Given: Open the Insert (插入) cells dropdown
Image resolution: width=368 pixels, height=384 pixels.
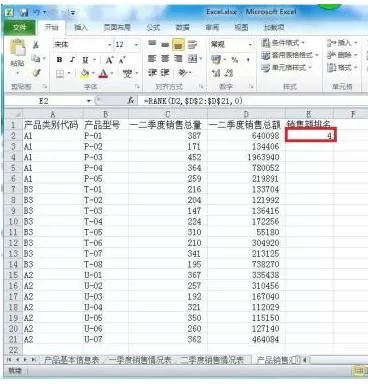Looking at the screenshot, I should point(342,43).
